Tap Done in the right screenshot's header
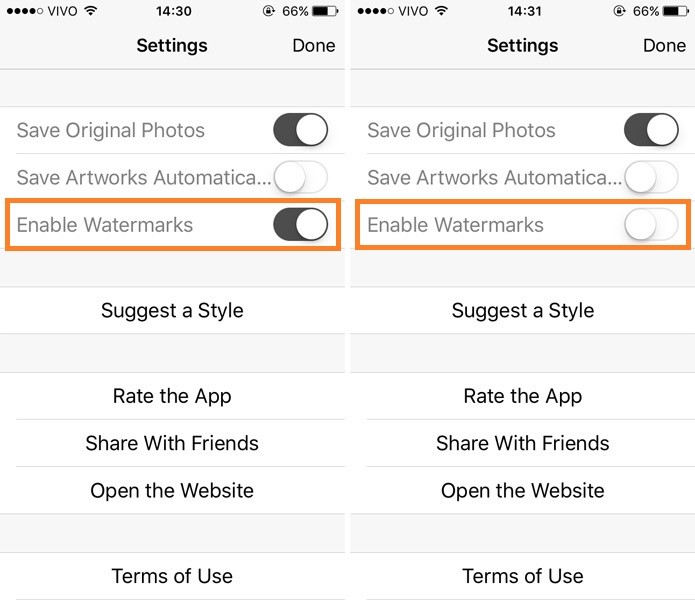 click(664, 46)
